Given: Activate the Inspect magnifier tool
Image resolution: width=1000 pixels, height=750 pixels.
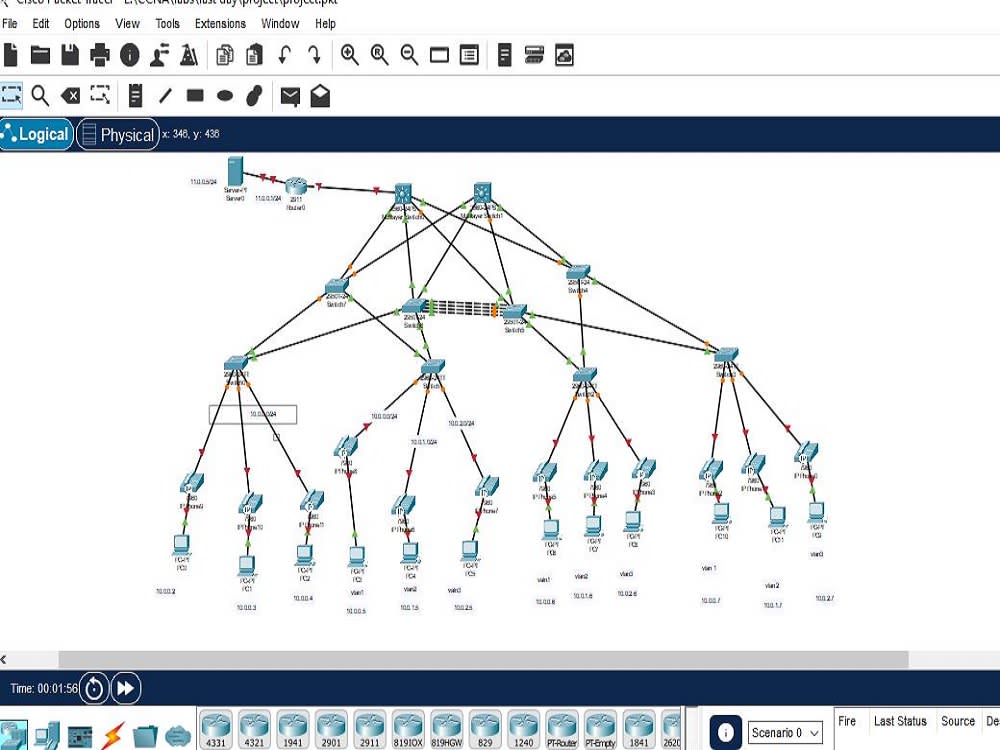Looking at the screenshot, I should coord(40,96).
